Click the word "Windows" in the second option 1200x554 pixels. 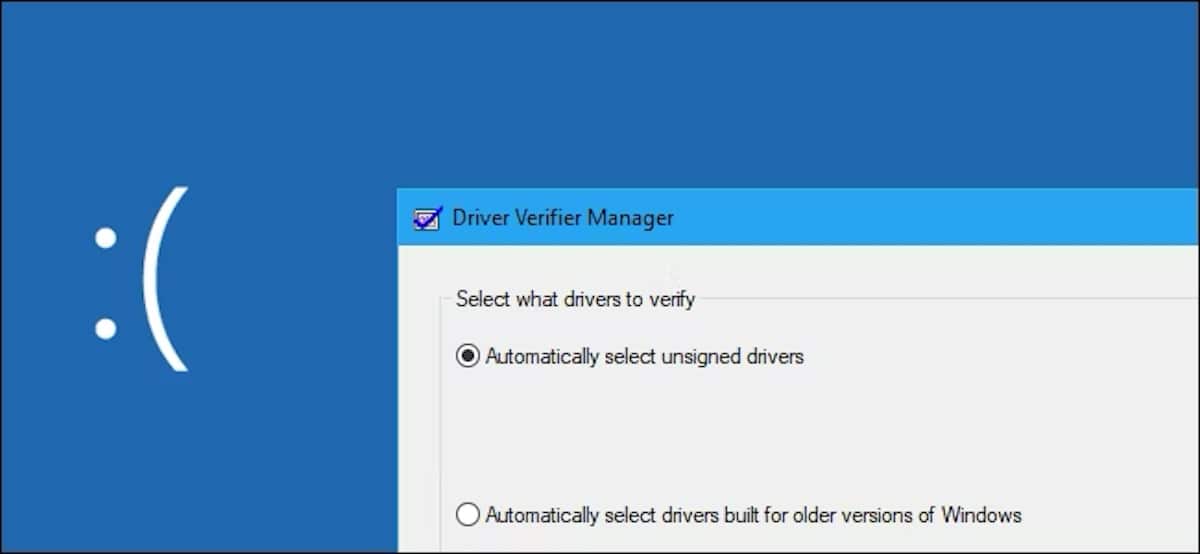point(984,516)
